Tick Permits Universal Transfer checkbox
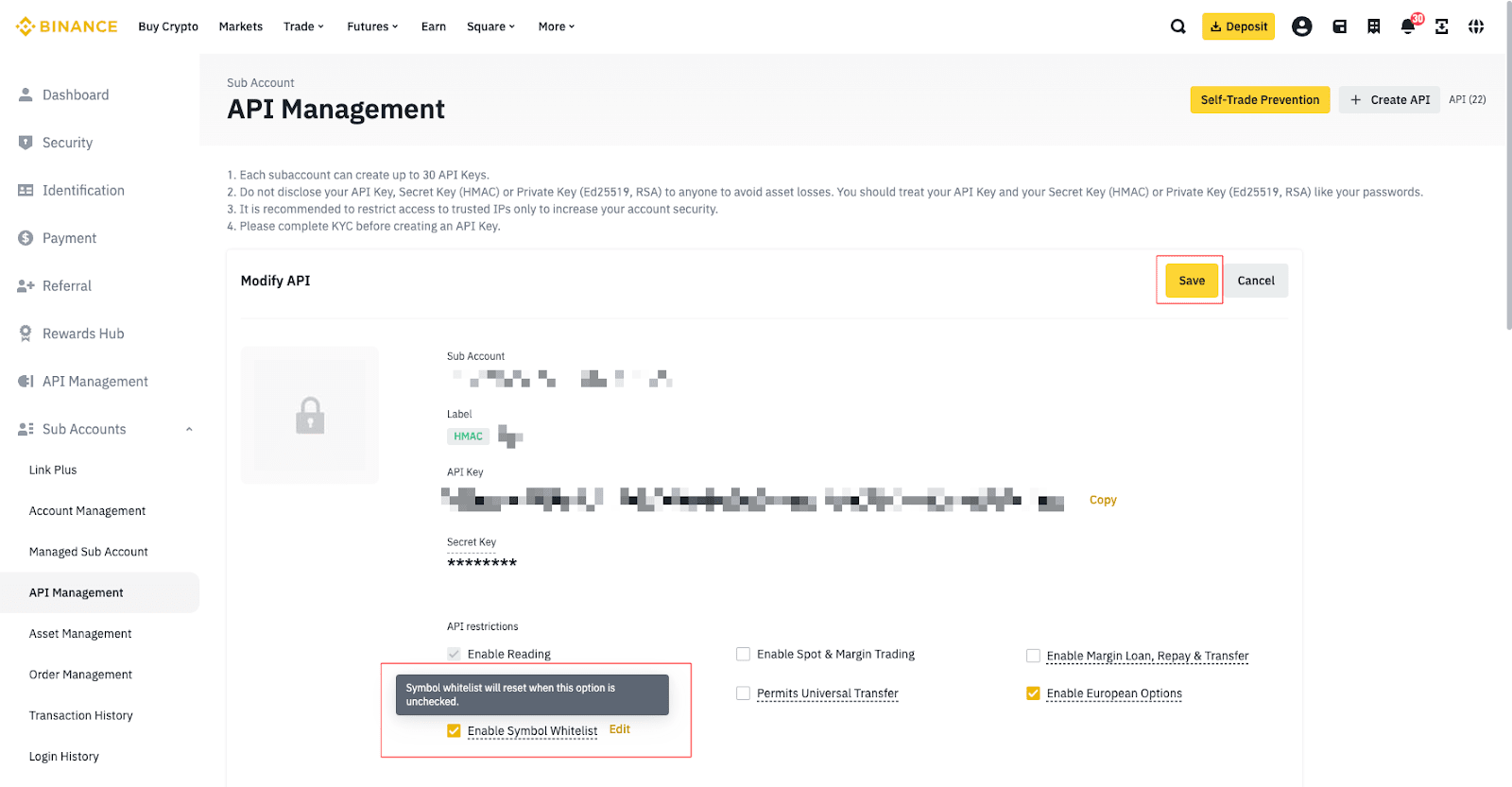This screenshot has width=1512, height=787. pyautogui.click(x=744, y=693)
